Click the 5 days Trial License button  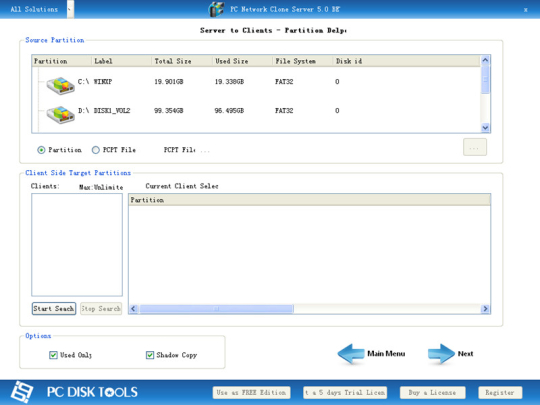(345, 393)
